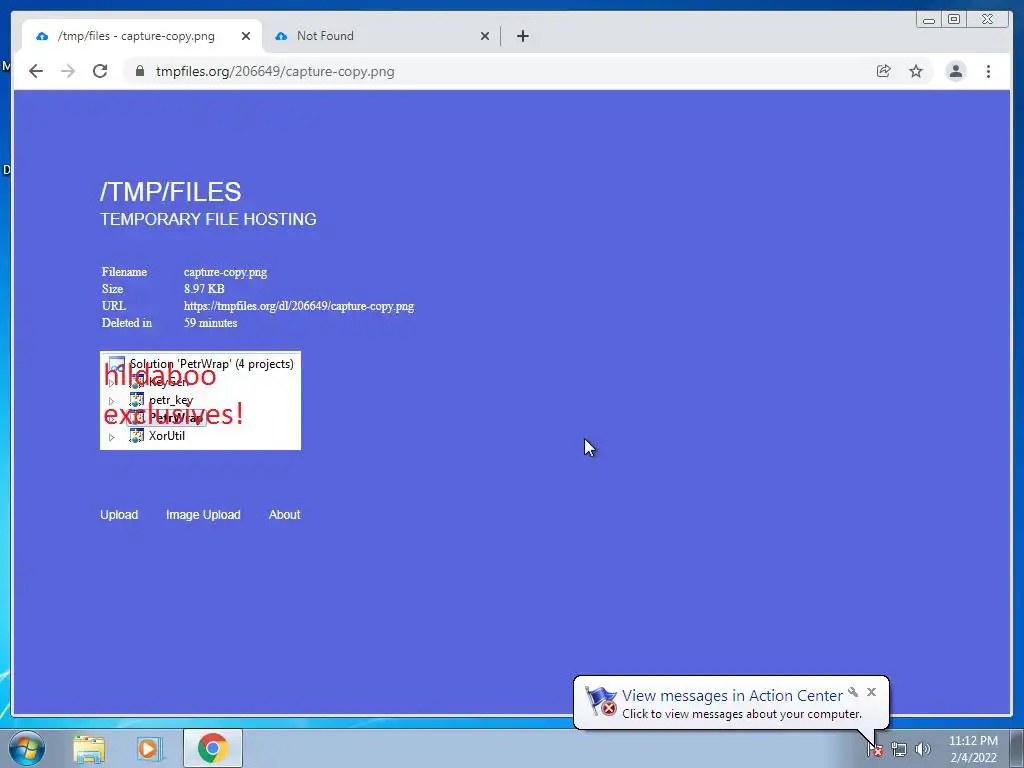Open a new browser tab
The height and width of the screenshot is (768, 1024).
click(522, 36)
